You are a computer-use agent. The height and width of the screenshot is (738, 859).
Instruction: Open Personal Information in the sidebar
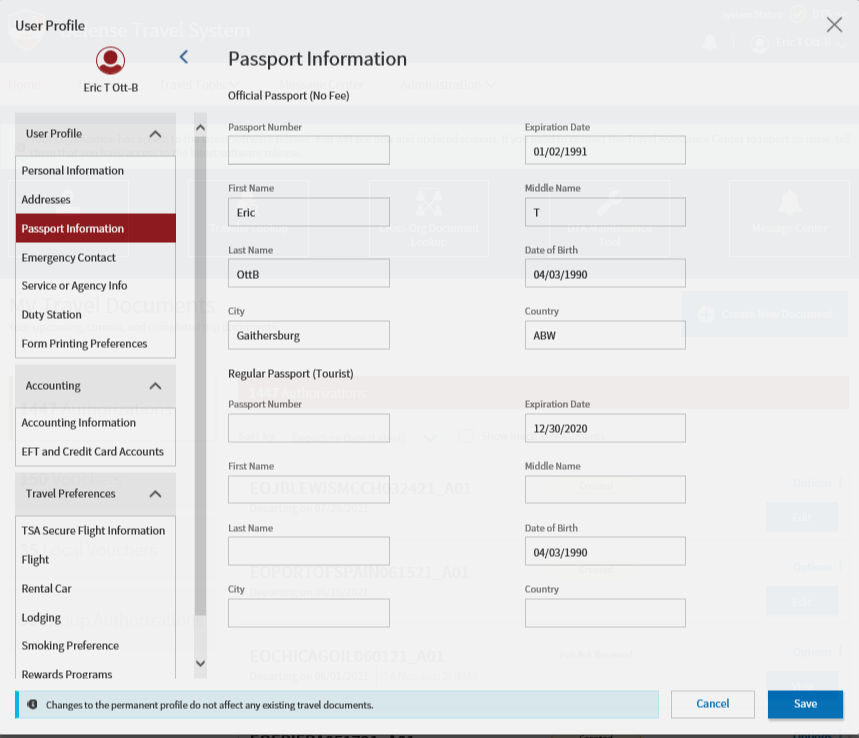coord(73,171)
